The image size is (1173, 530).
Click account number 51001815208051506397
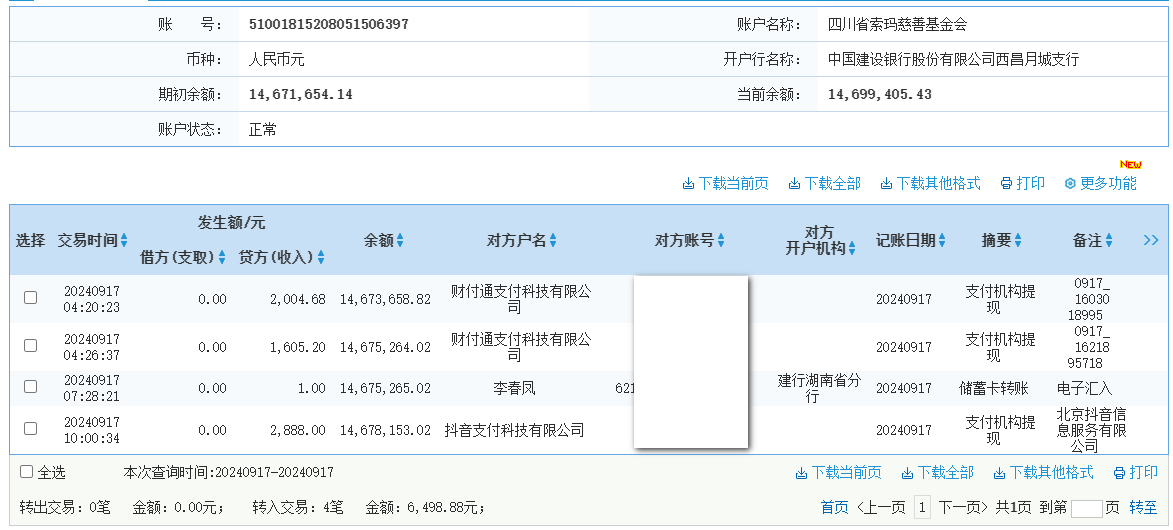pos(328,24)
